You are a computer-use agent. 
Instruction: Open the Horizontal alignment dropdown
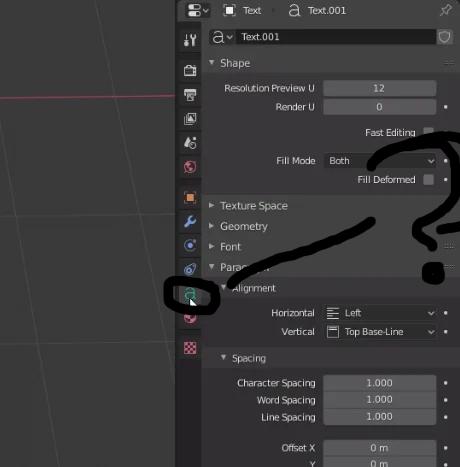[x=380, y=313]
